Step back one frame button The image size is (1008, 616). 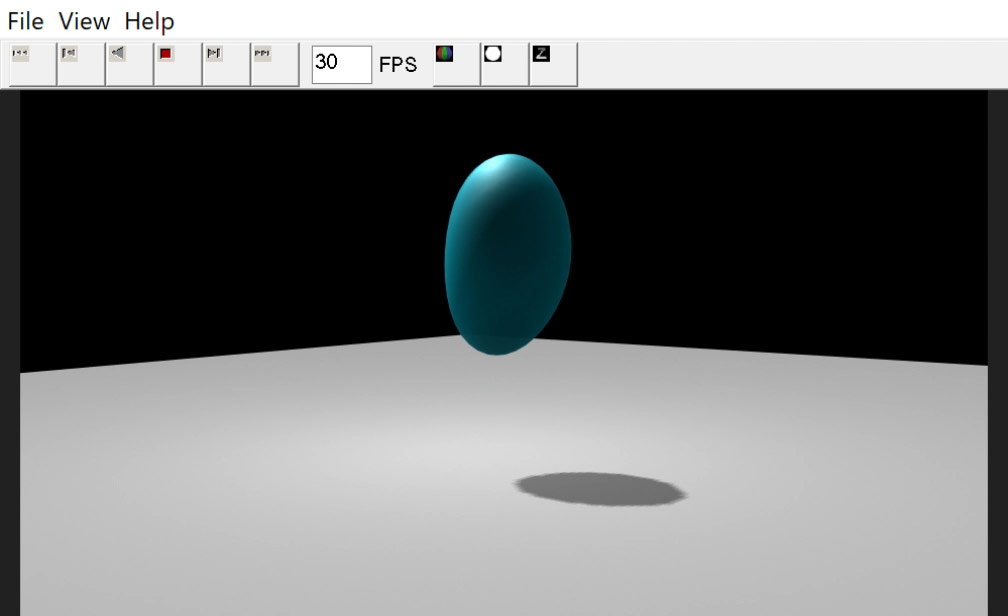coord(81,64)
